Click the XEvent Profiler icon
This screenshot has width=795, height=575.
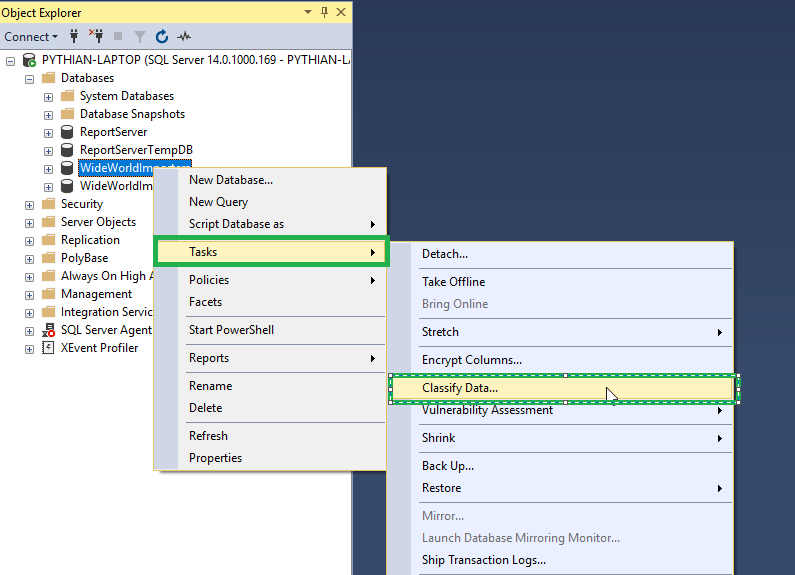[x=49, y=348]
